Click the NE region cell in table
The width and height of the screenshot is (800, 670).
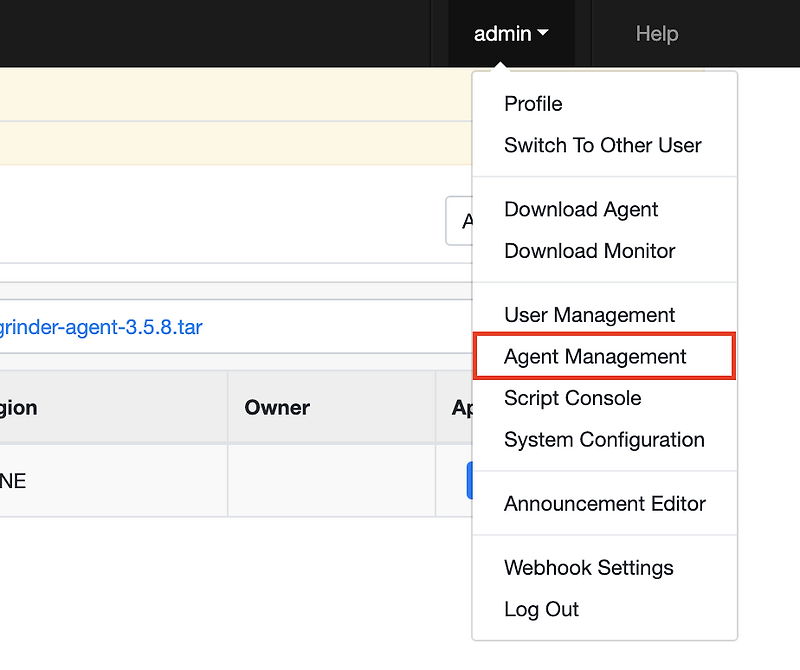pyautogui.click(x=14, y=481)
